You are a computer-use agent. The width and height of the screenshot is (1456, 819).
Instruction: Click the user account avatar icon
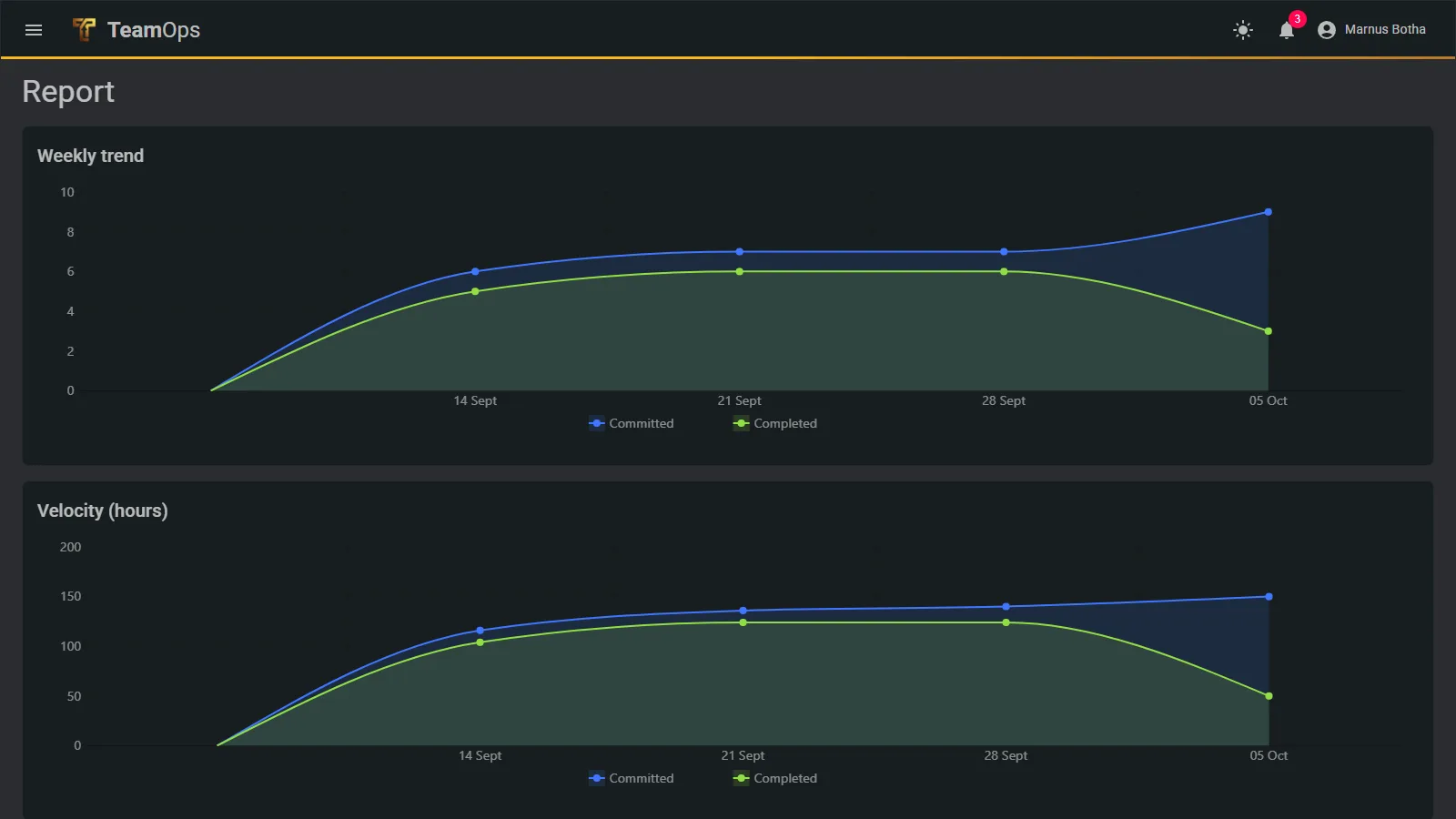click(1327, 30)
